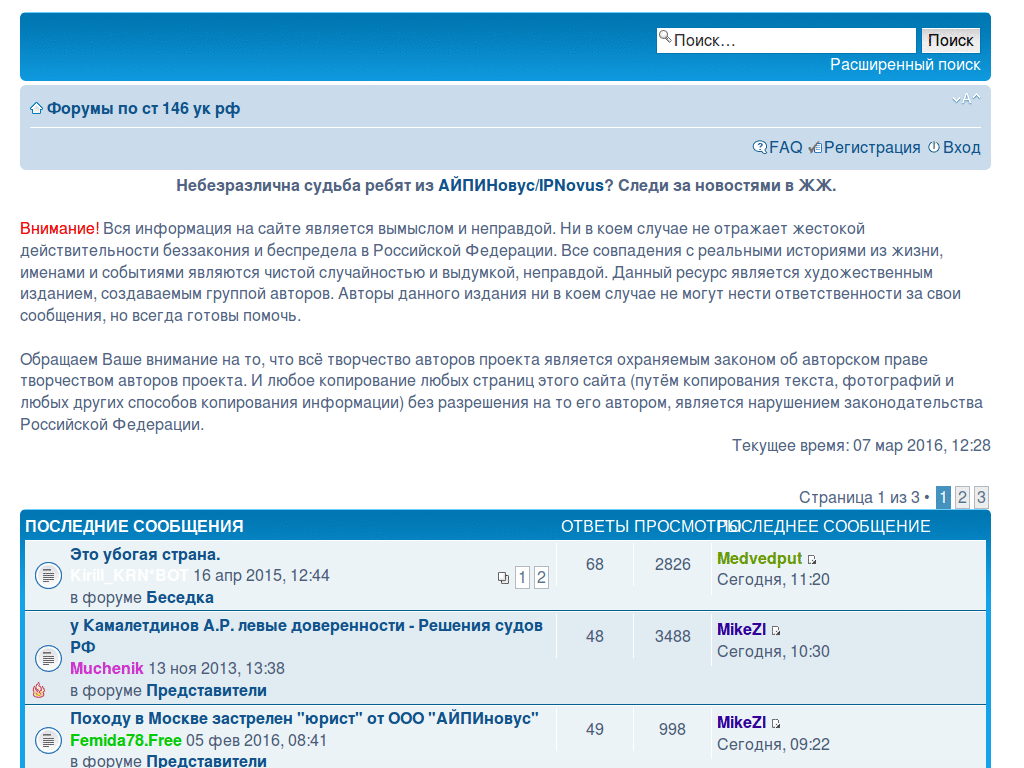Open Представители forum under Muchenik topic

click(206, 690)
